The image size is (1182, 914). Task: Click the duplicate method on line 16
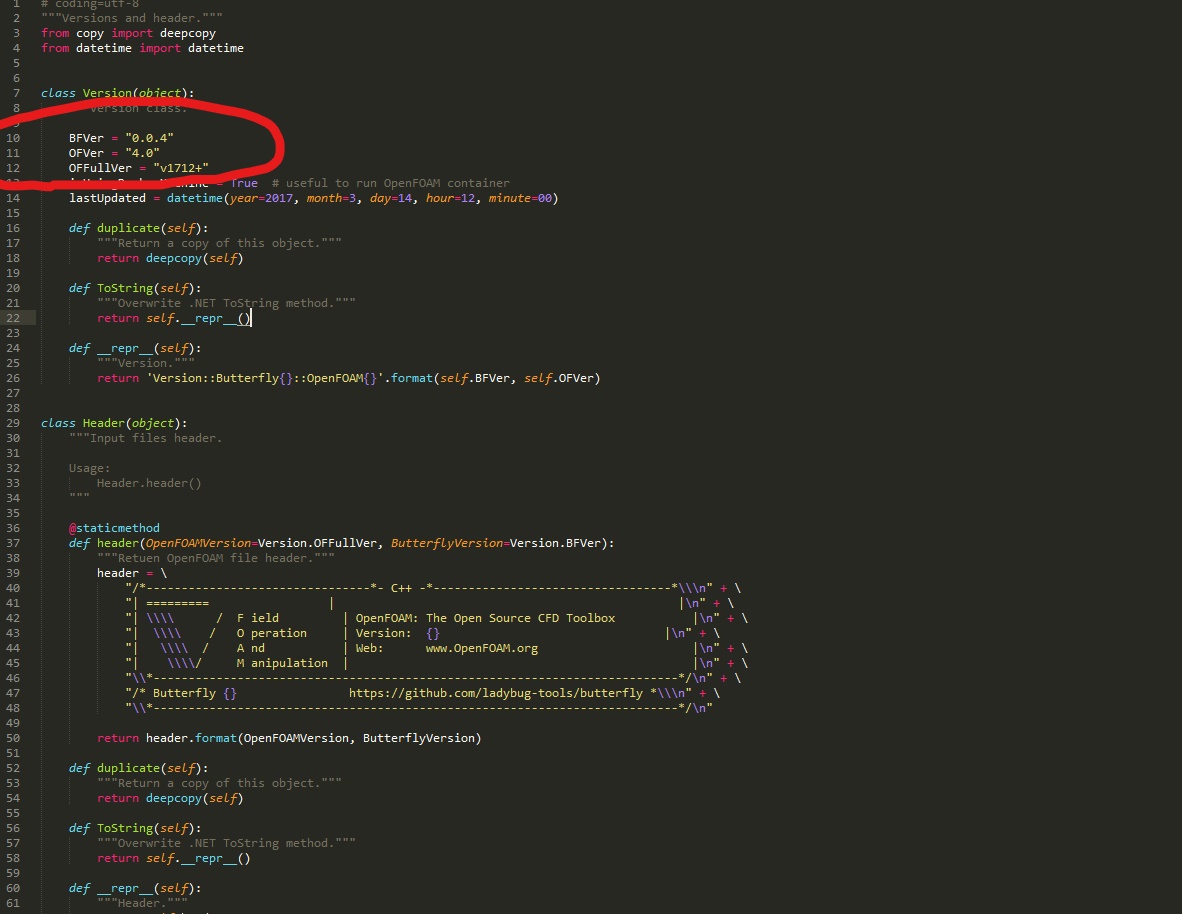click(x=128, y=228)
